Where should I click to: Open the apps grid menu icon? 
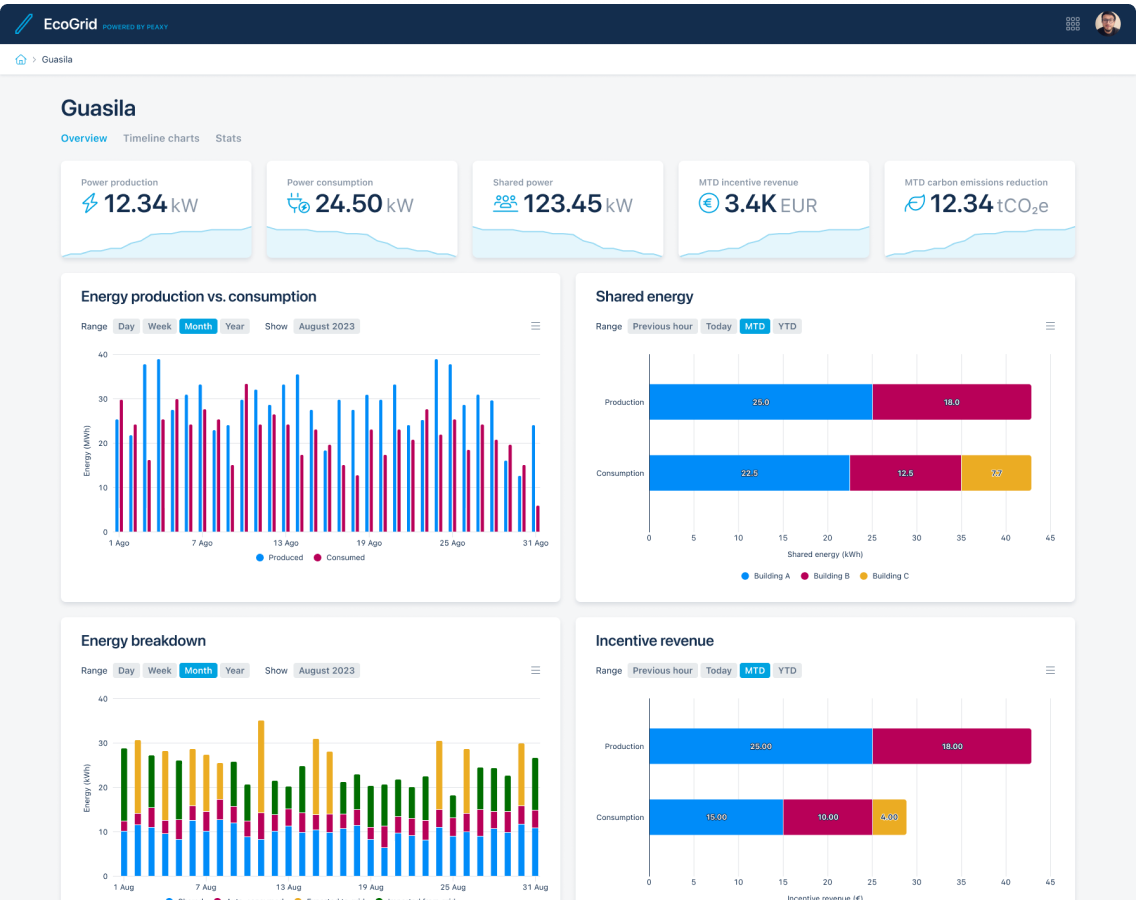coord(1073,24)
